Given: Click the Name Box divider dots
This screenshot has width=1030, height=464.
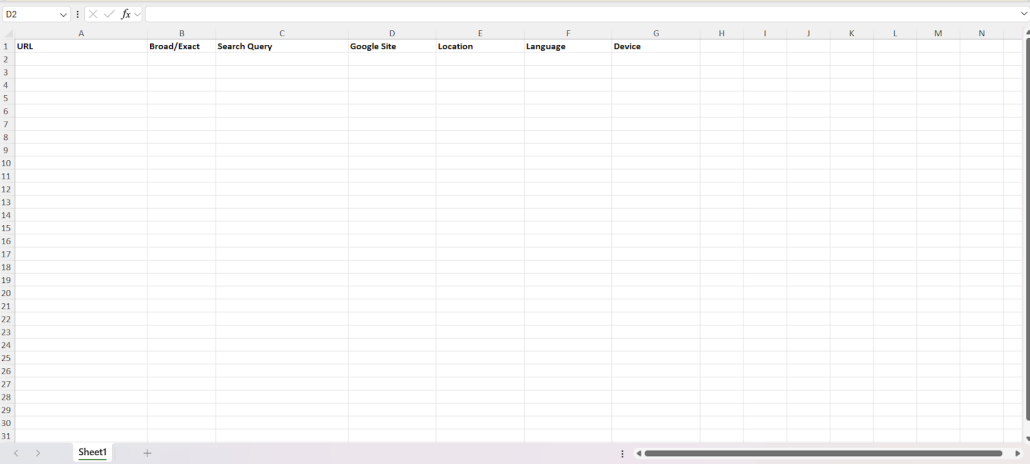Looking at the screenshot, I should click(x=78, y=14).
